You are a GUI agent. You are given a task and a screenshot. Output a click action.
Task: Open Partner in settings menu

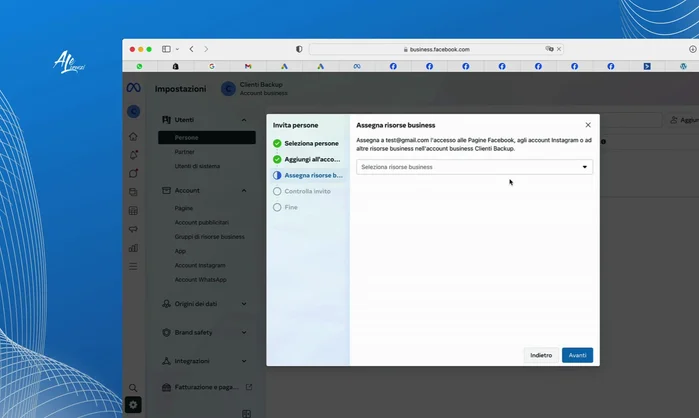(x=185, y=152)
